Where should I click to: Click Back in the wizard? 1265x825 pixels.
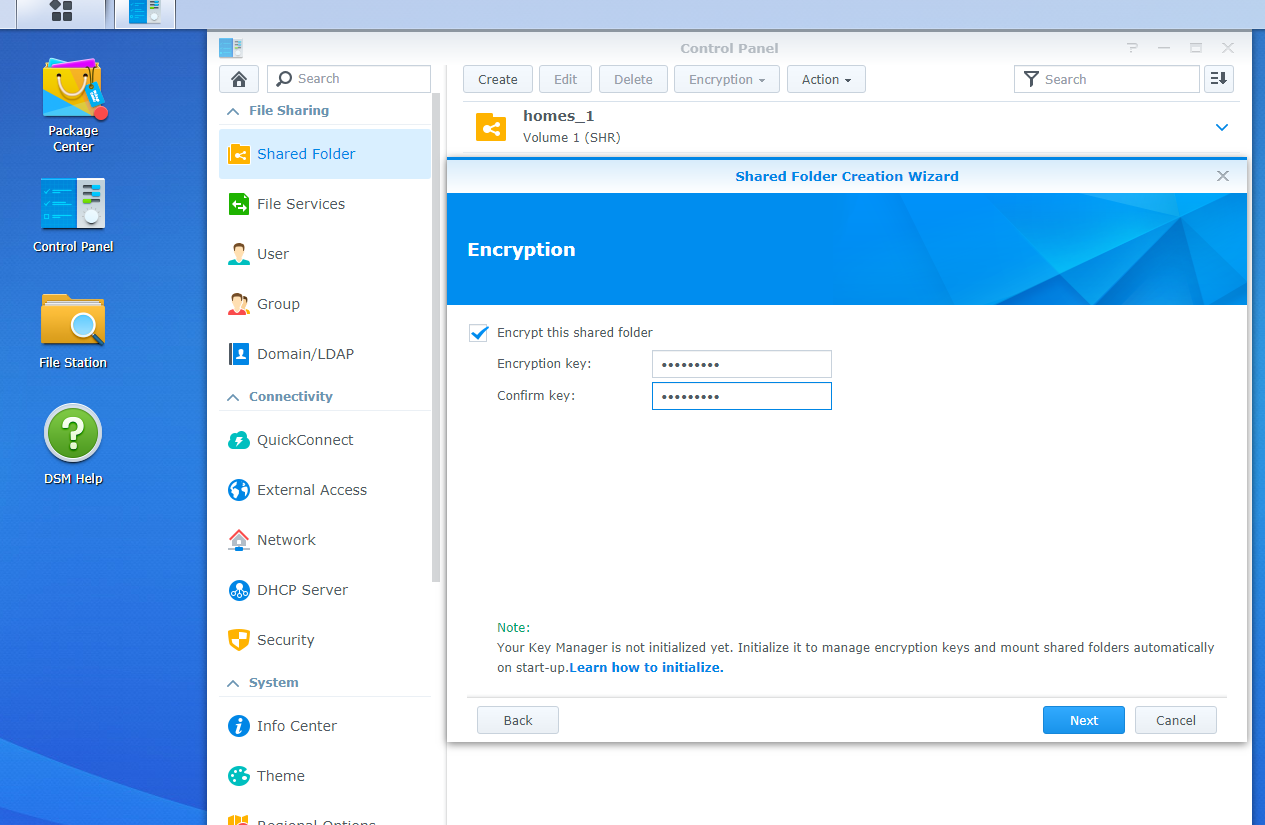[x=518, y=720]
